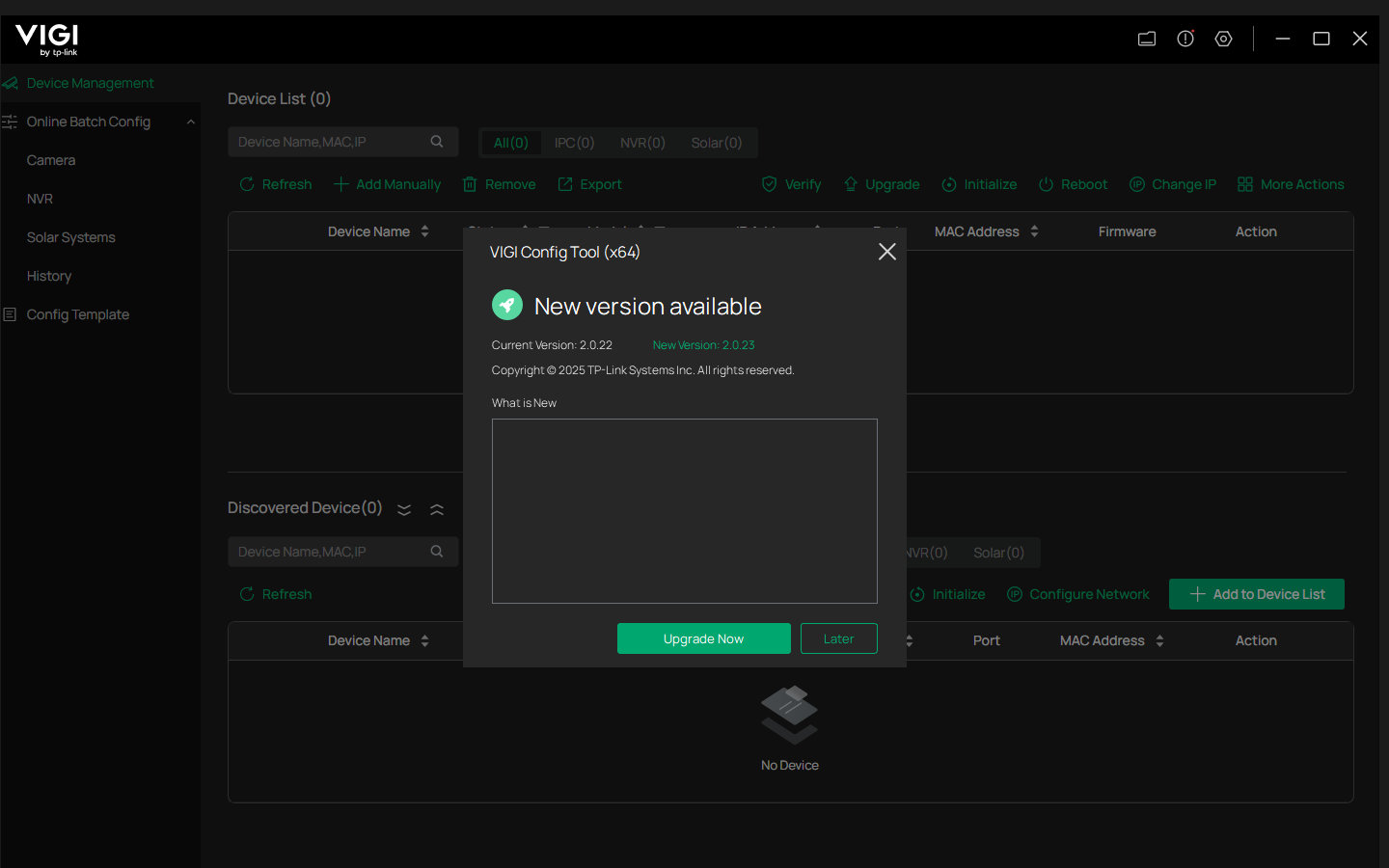Close the VIGI Config Tool update dialog

(887, 252)
